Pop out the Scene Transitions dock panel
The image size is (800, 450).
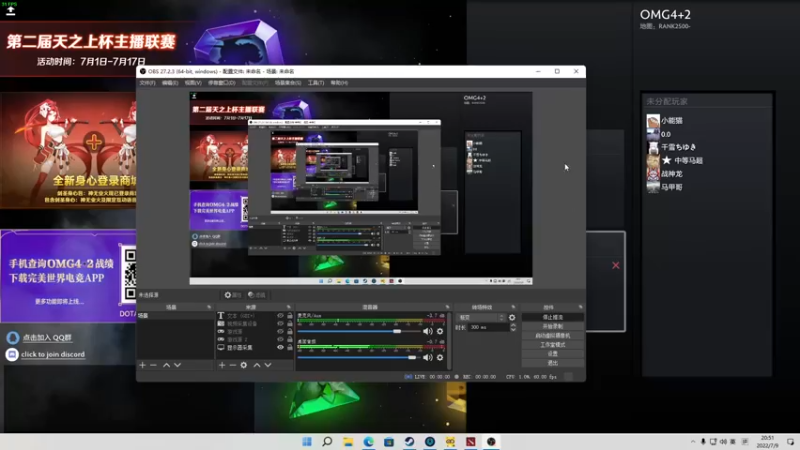tap(513, 307)
